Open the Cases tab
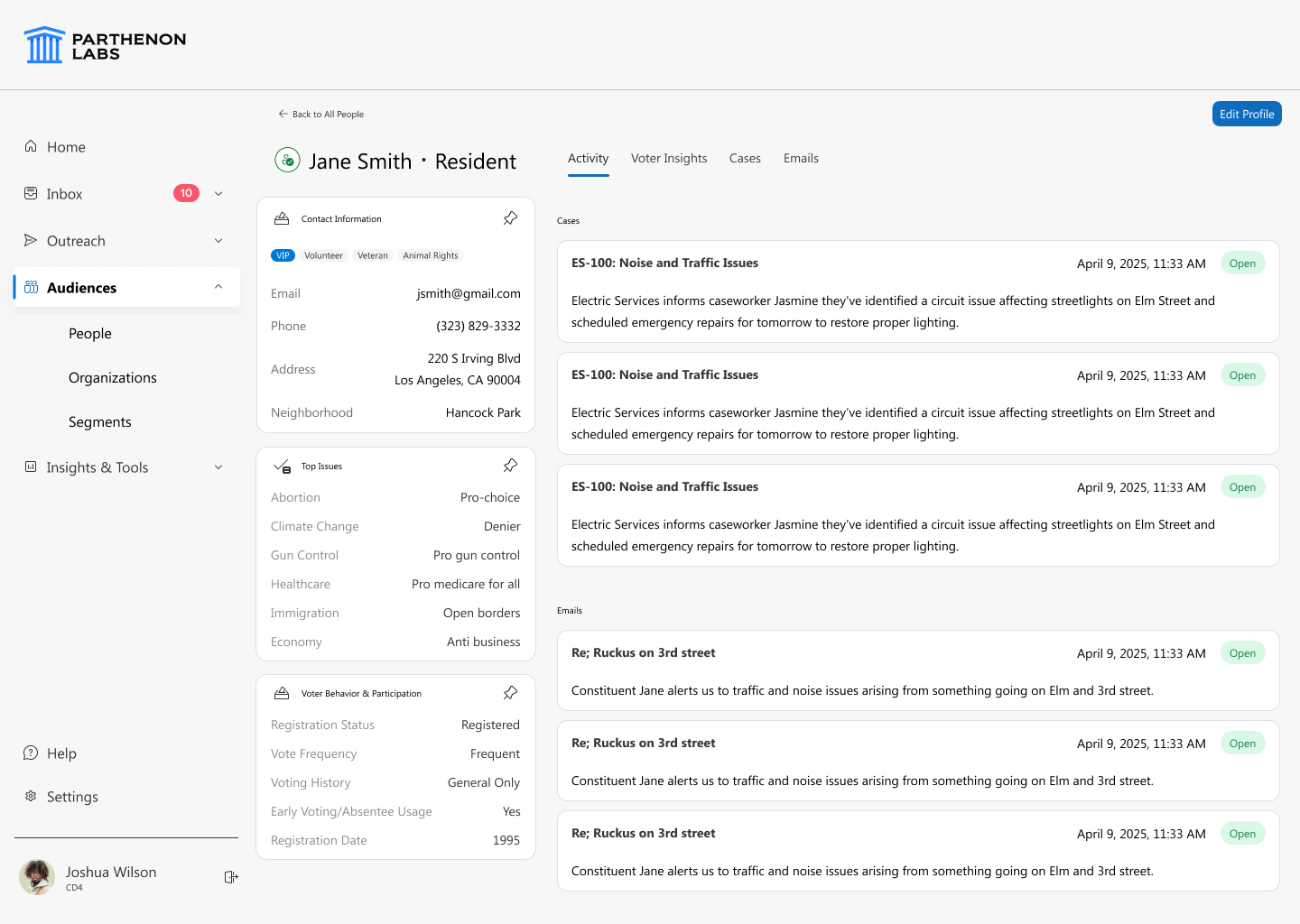The height and width of the screenshot is (924, 1300). click(x=745, y=158)
